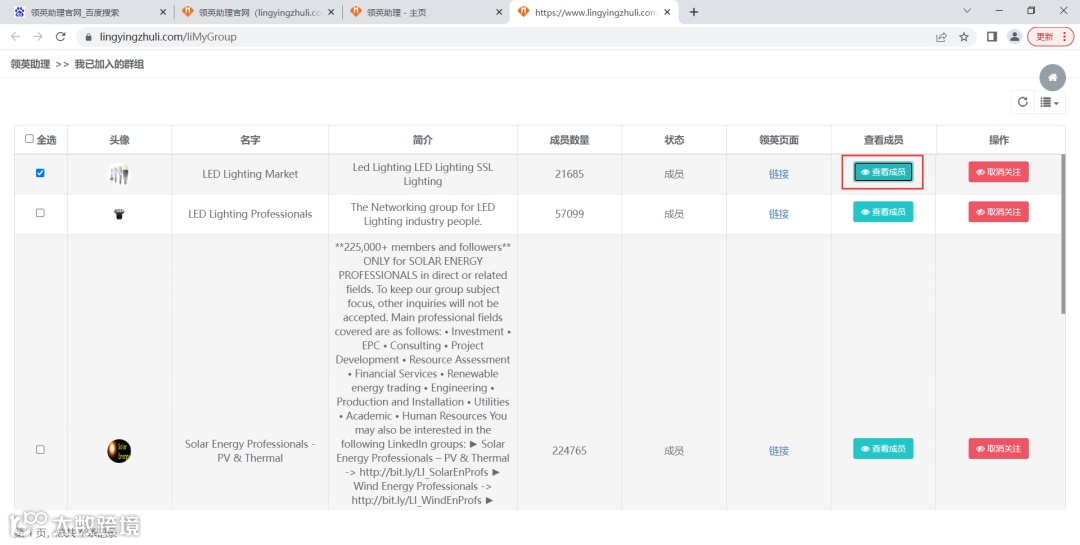Click the LED Lighting Market name cell

[250, 174]
